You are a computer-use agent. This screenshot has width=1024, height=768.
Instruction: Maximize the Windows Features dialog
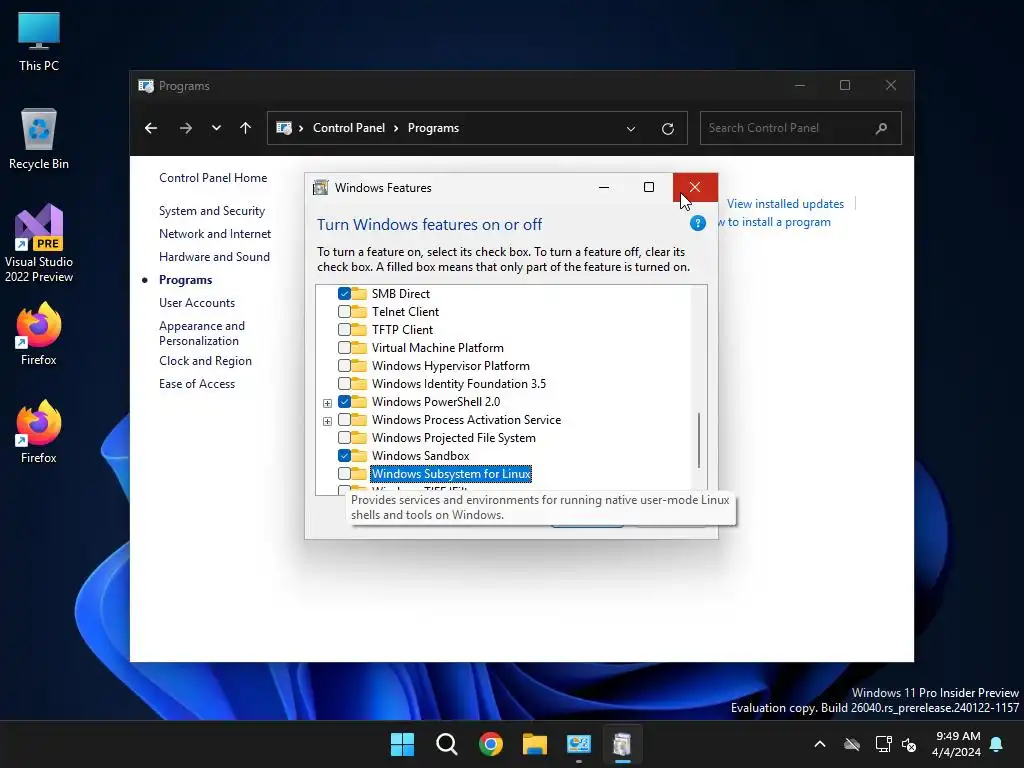(x=648, y=187)
